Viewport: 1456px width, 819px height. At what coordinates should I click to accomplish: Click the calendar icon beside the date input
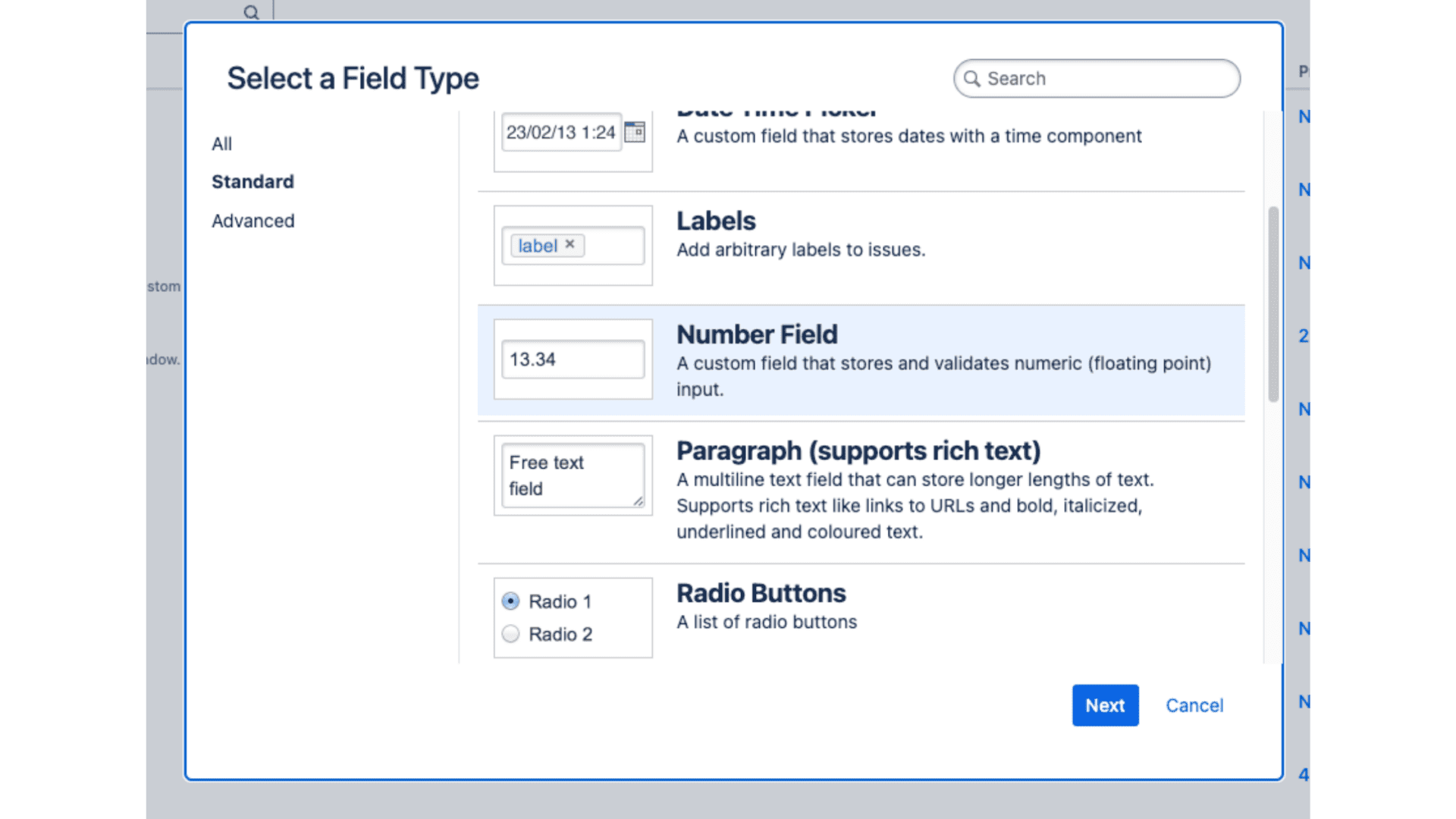[635, 131]
